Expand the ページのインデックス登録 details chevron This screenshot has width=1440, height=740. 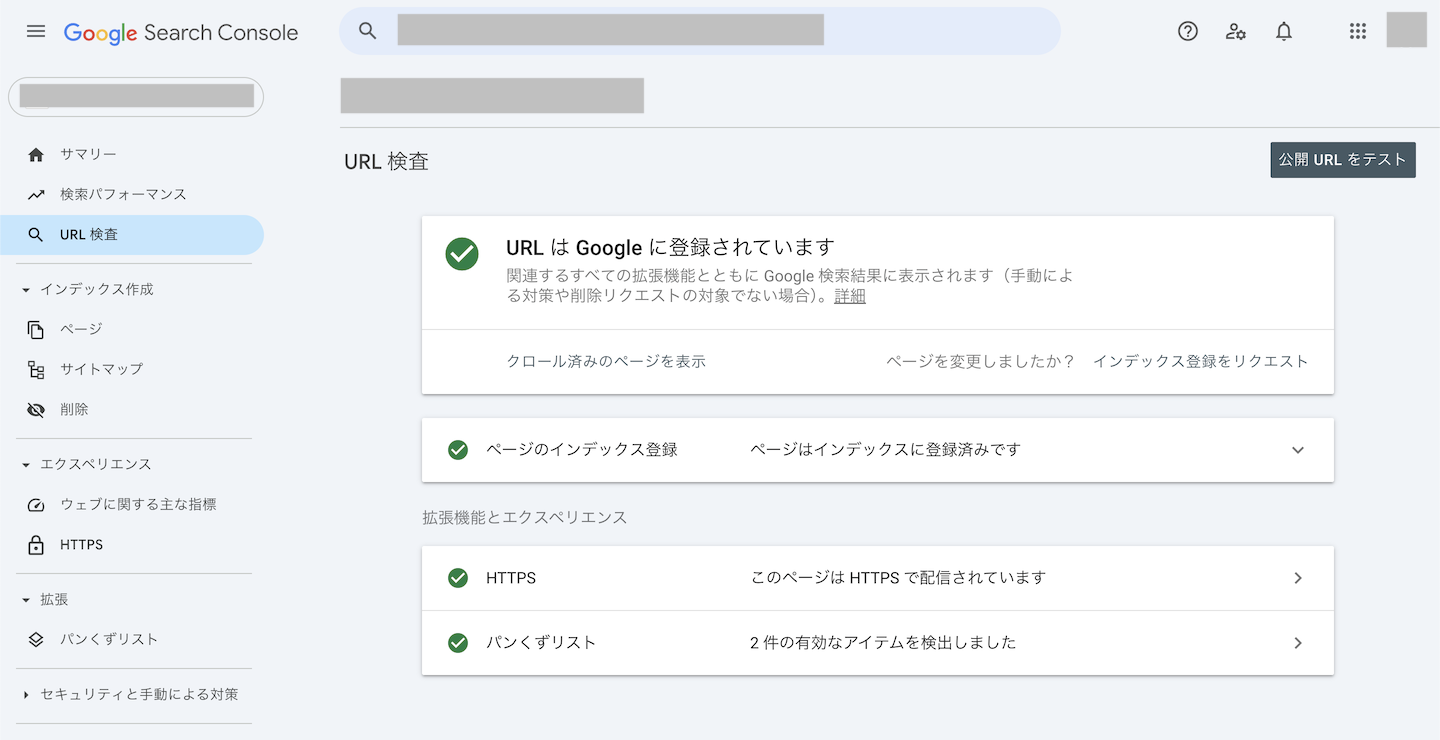pos(1298,450)
